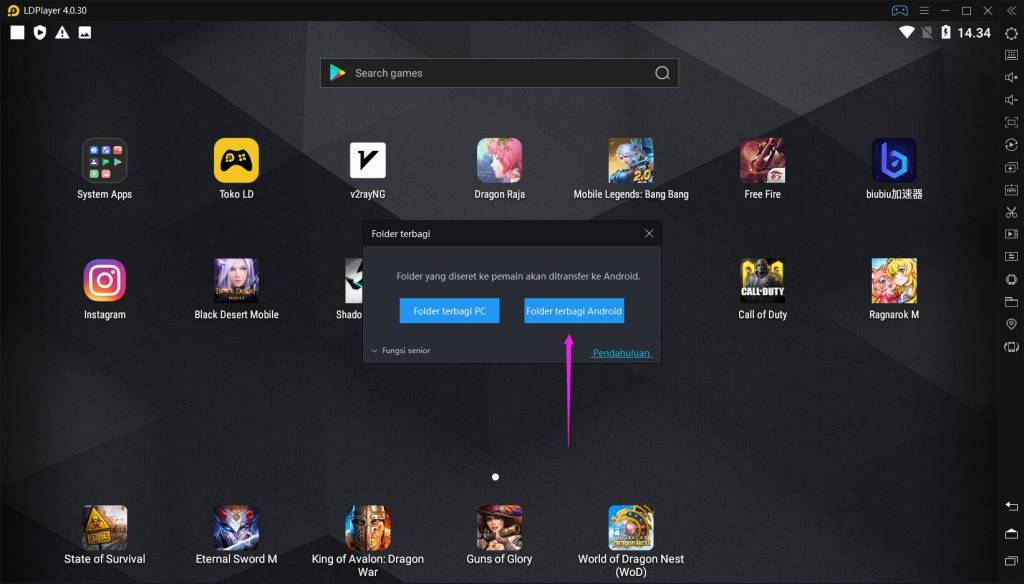Open the Pendahuluan link
1024x584 pixels.
coord(621,353)
